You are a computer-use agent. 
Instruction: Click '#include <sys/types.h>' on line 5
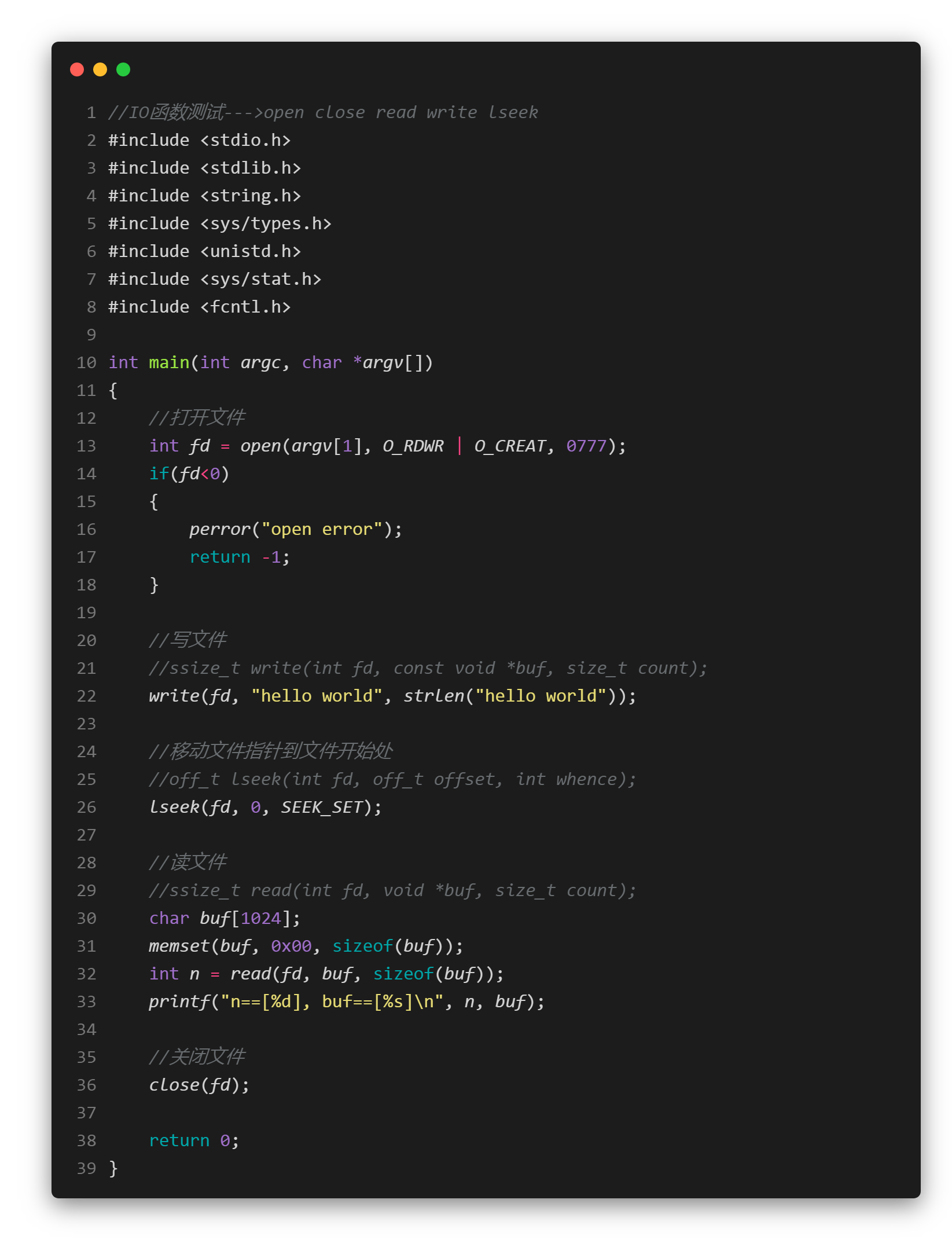tap(220, 223)
